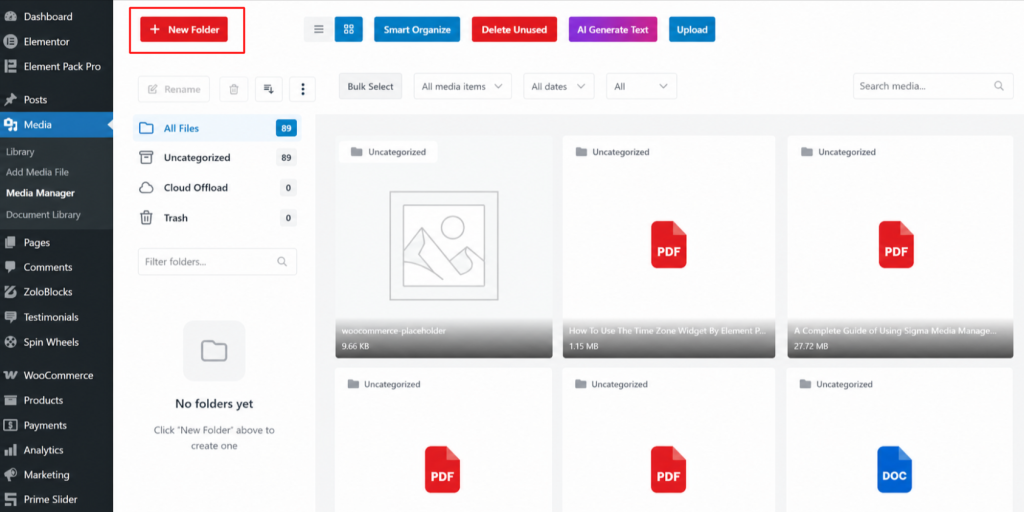
Task: Open the Time Zone Widget PDF card
Action: (669, 247)
